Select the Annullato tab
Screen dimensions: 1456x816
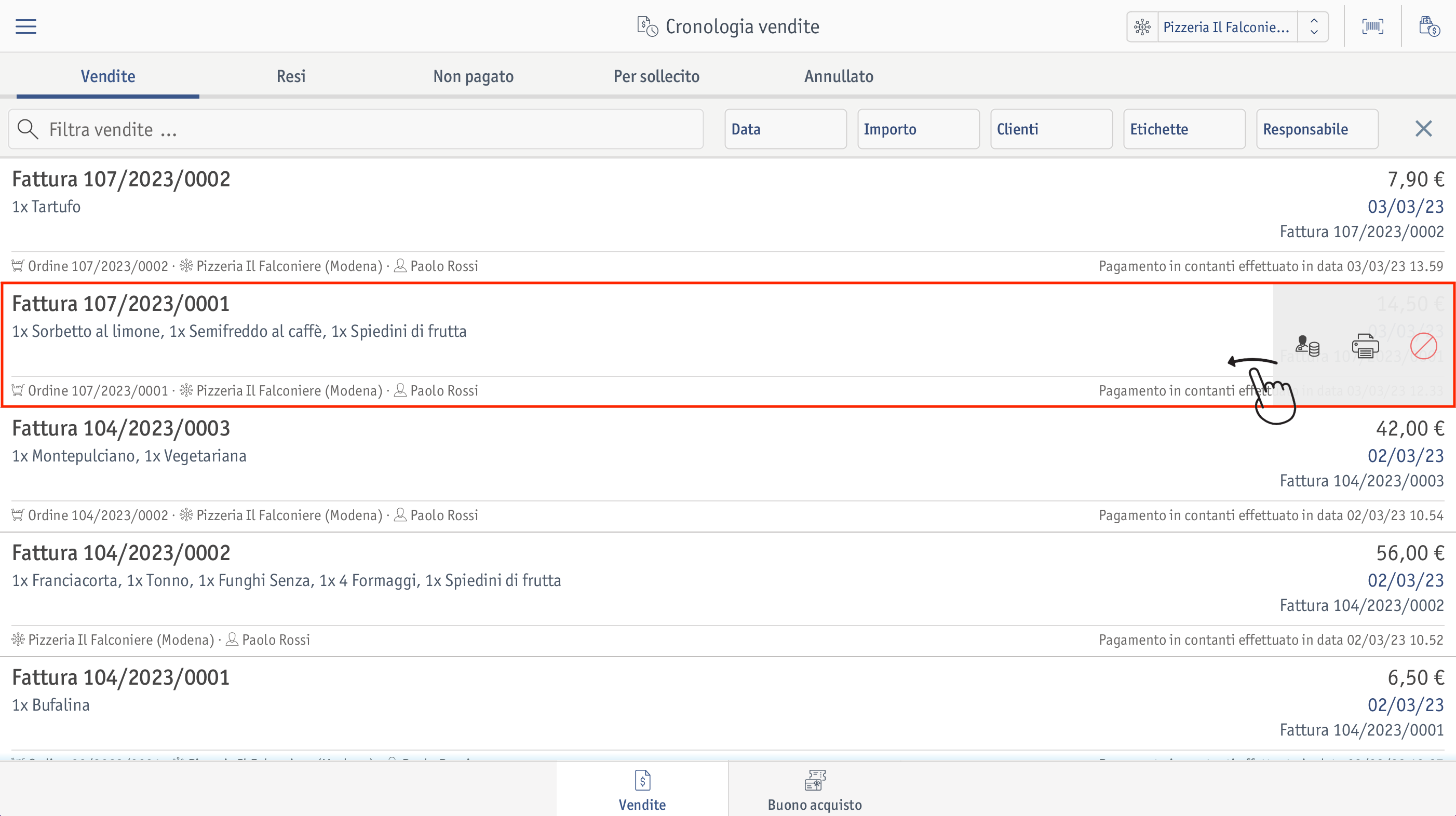[839, 76]
